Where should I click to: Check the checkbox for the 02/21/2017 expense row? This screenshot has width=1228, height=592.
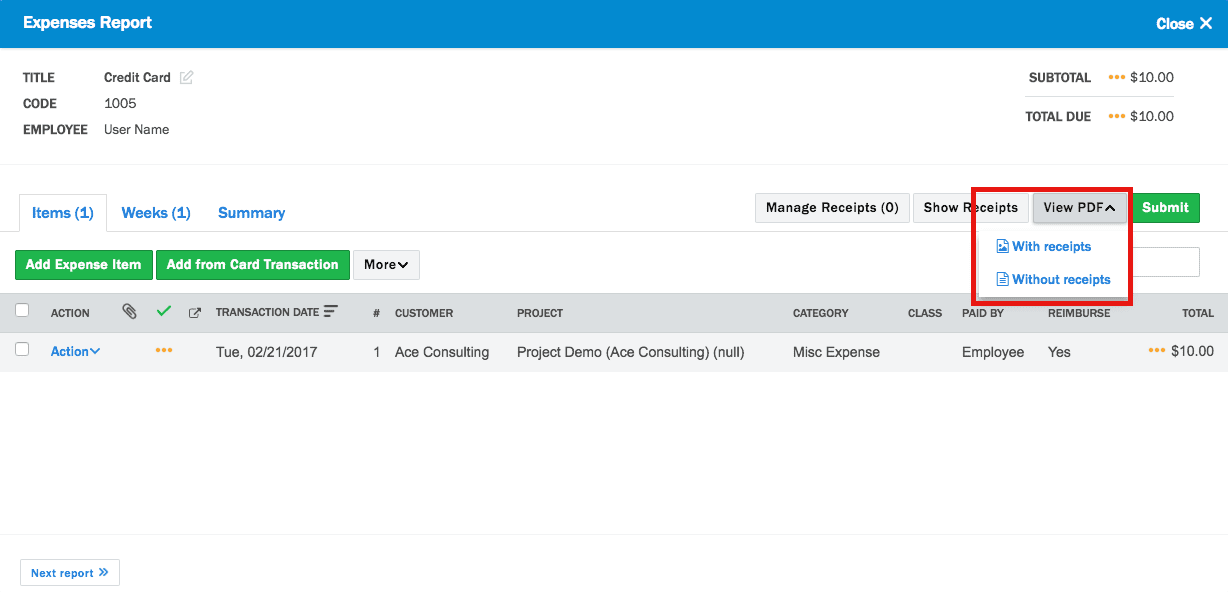click(23, 350)
